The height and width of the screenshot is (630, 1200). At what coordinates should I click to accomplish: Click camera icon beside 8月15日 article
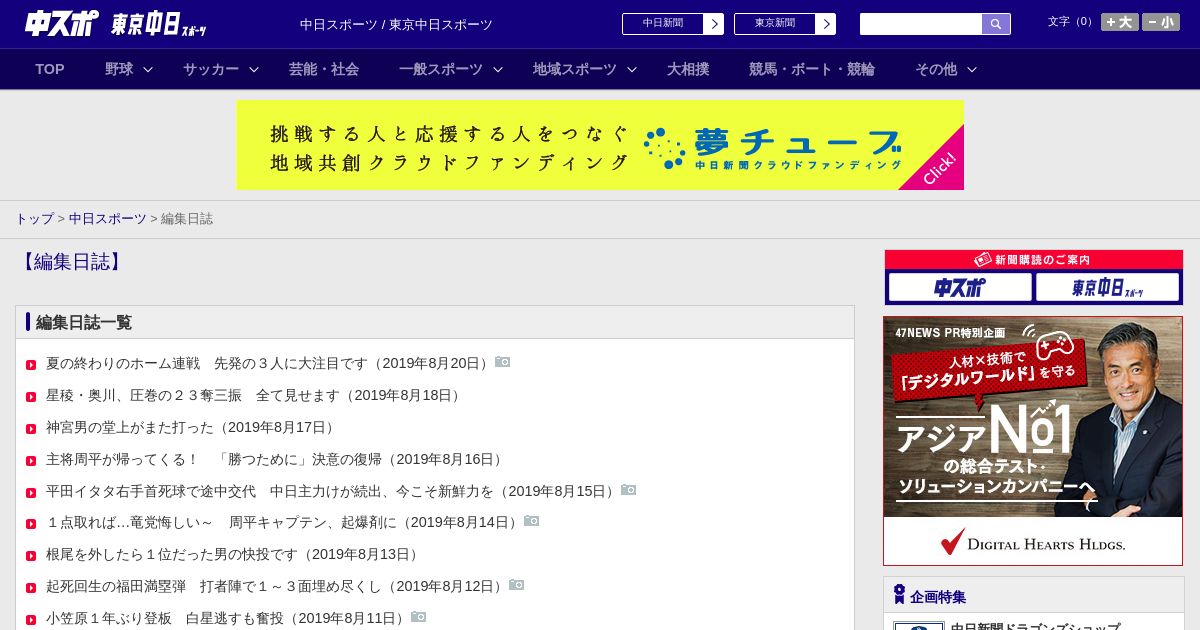coord(629,490)
